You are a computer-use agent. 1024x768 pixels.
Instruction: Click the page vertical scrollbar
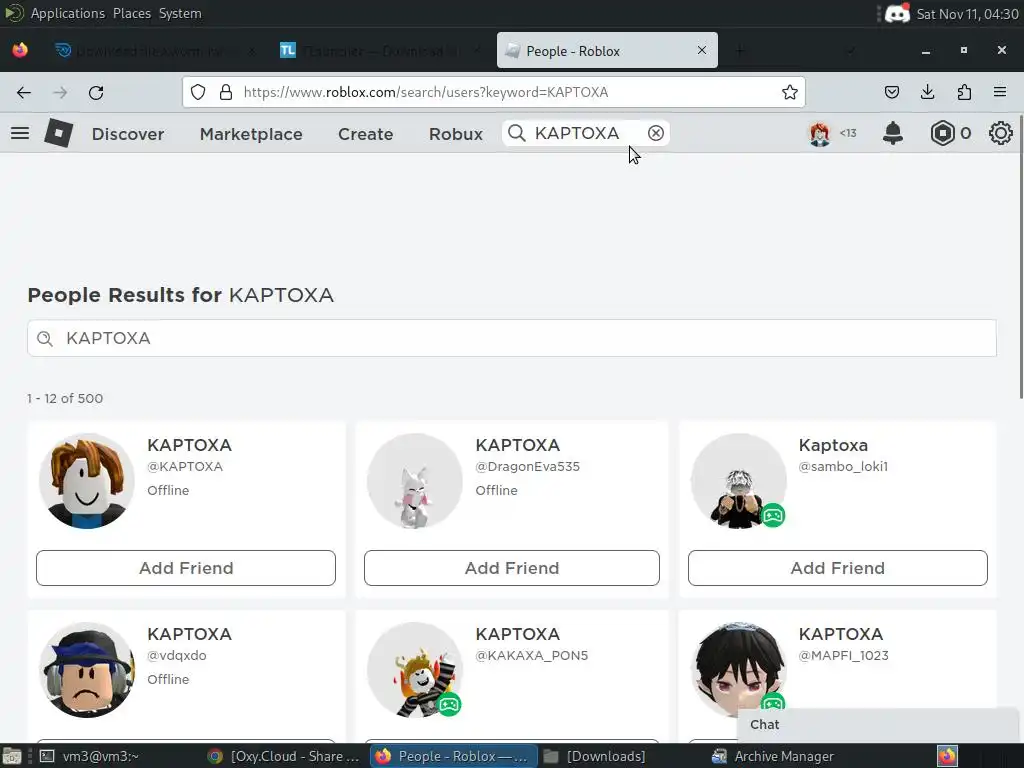(x=1021, y=258)
